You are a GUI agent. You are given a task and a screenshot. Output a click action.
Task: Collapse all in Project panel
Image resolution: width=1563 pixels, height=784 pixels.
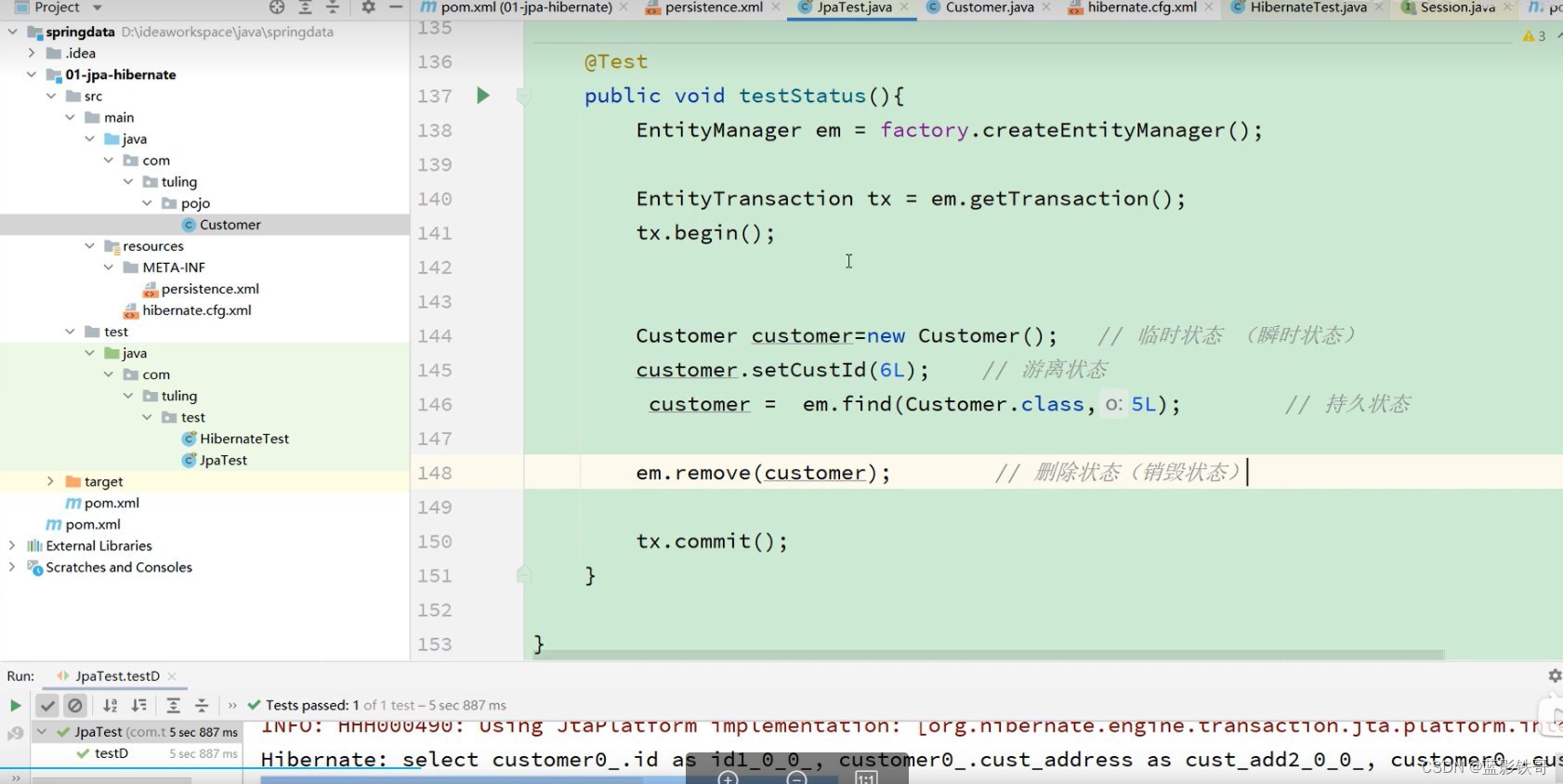[x=333, y=7]
